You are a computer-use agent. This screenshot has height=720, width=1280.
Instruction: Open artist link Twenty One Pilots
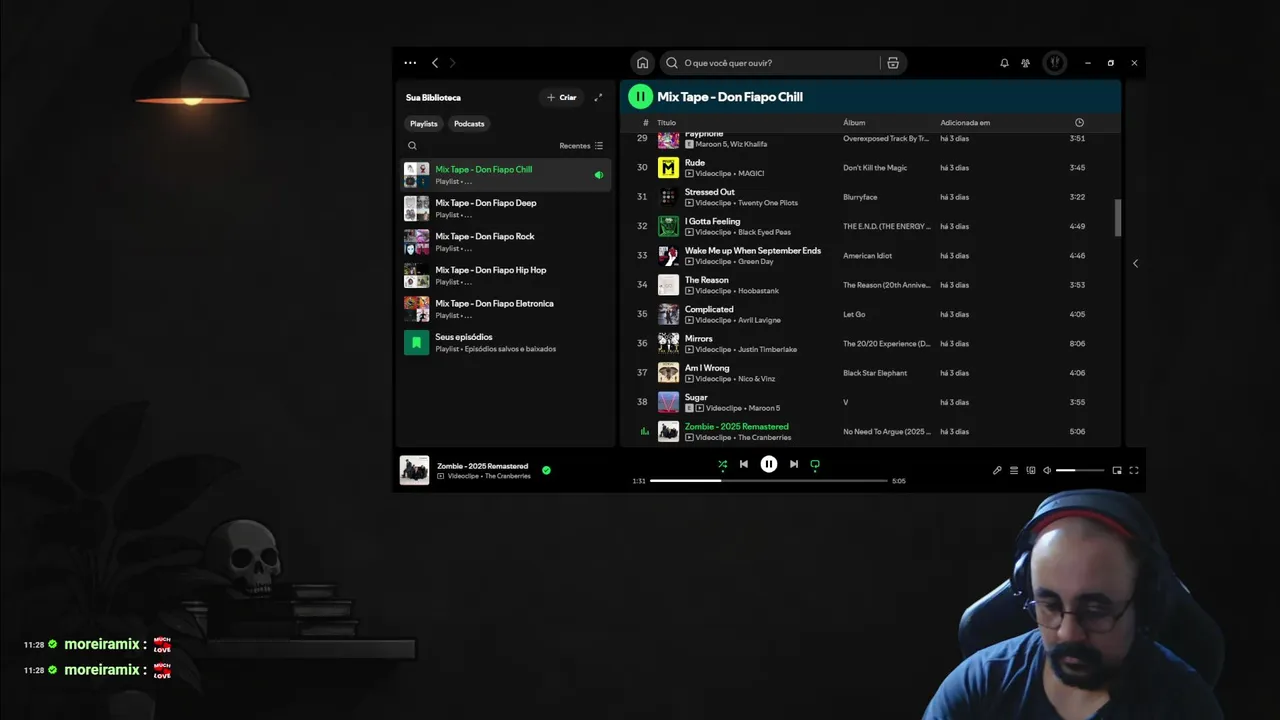768,203
